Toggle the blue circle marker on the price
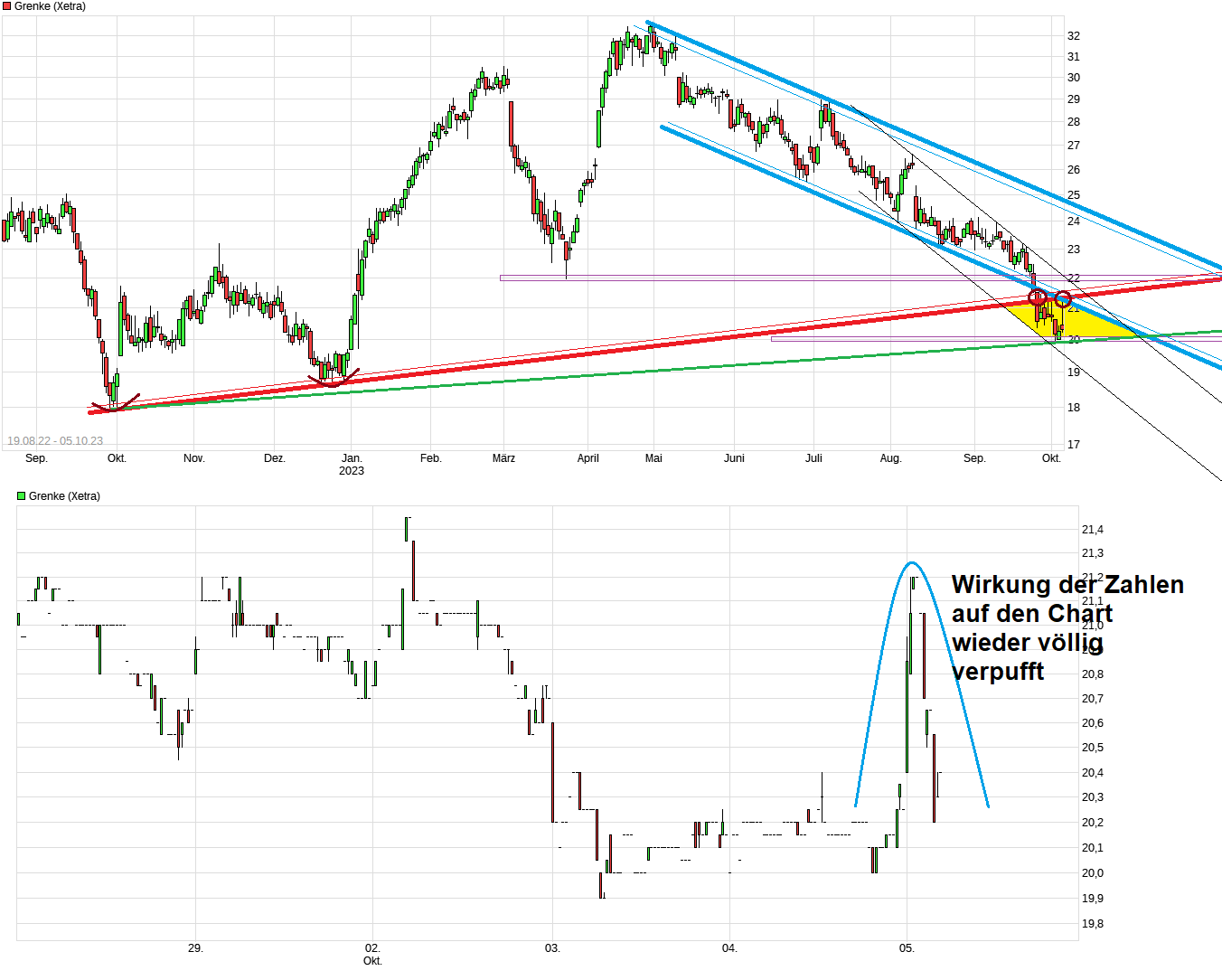 (1064, 298)
